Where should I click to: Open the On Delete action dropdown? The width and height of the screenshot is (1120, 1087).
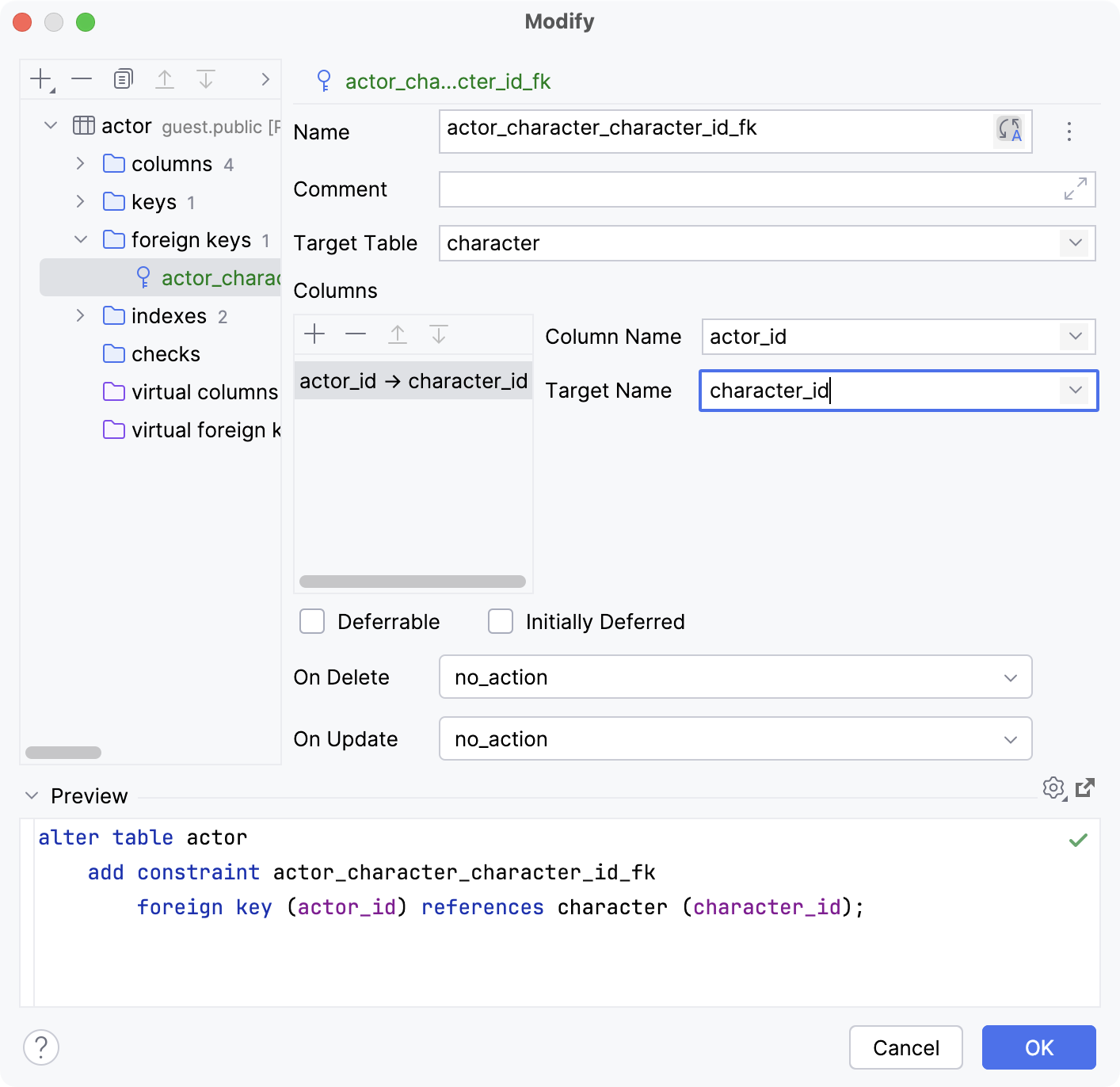coord(1010,677)
